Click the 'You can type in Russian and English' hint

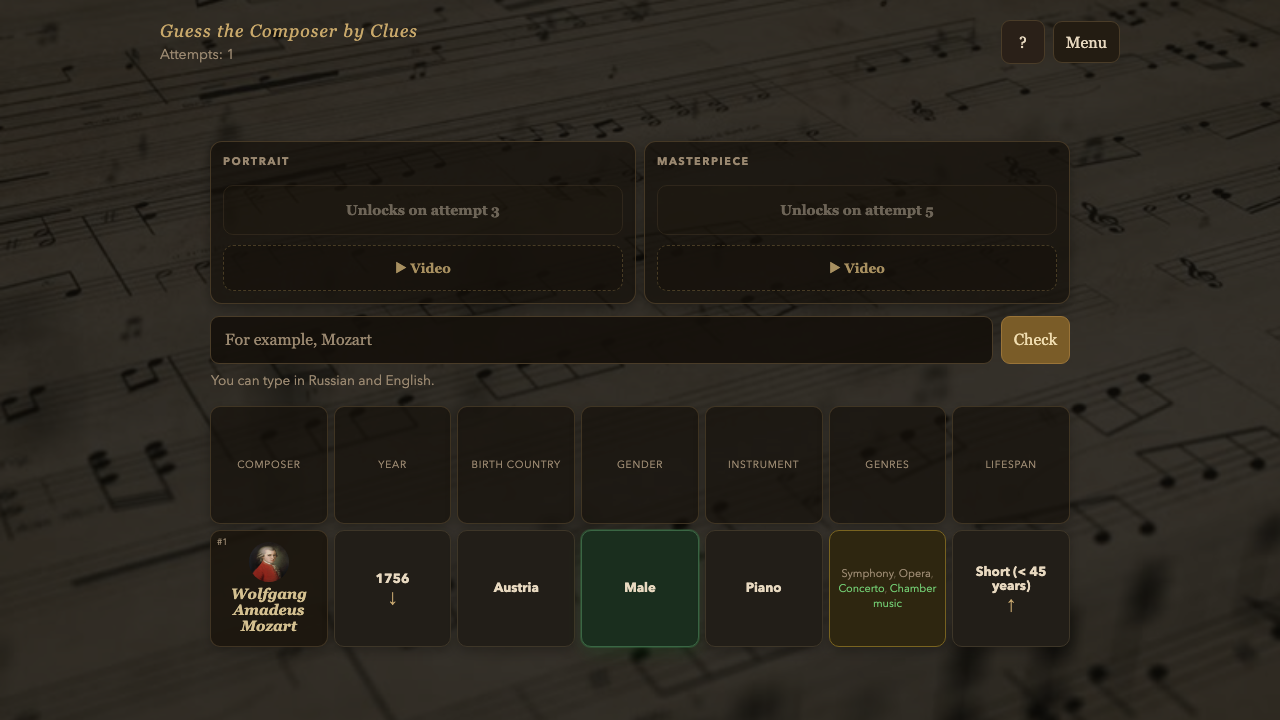[323, 381]
